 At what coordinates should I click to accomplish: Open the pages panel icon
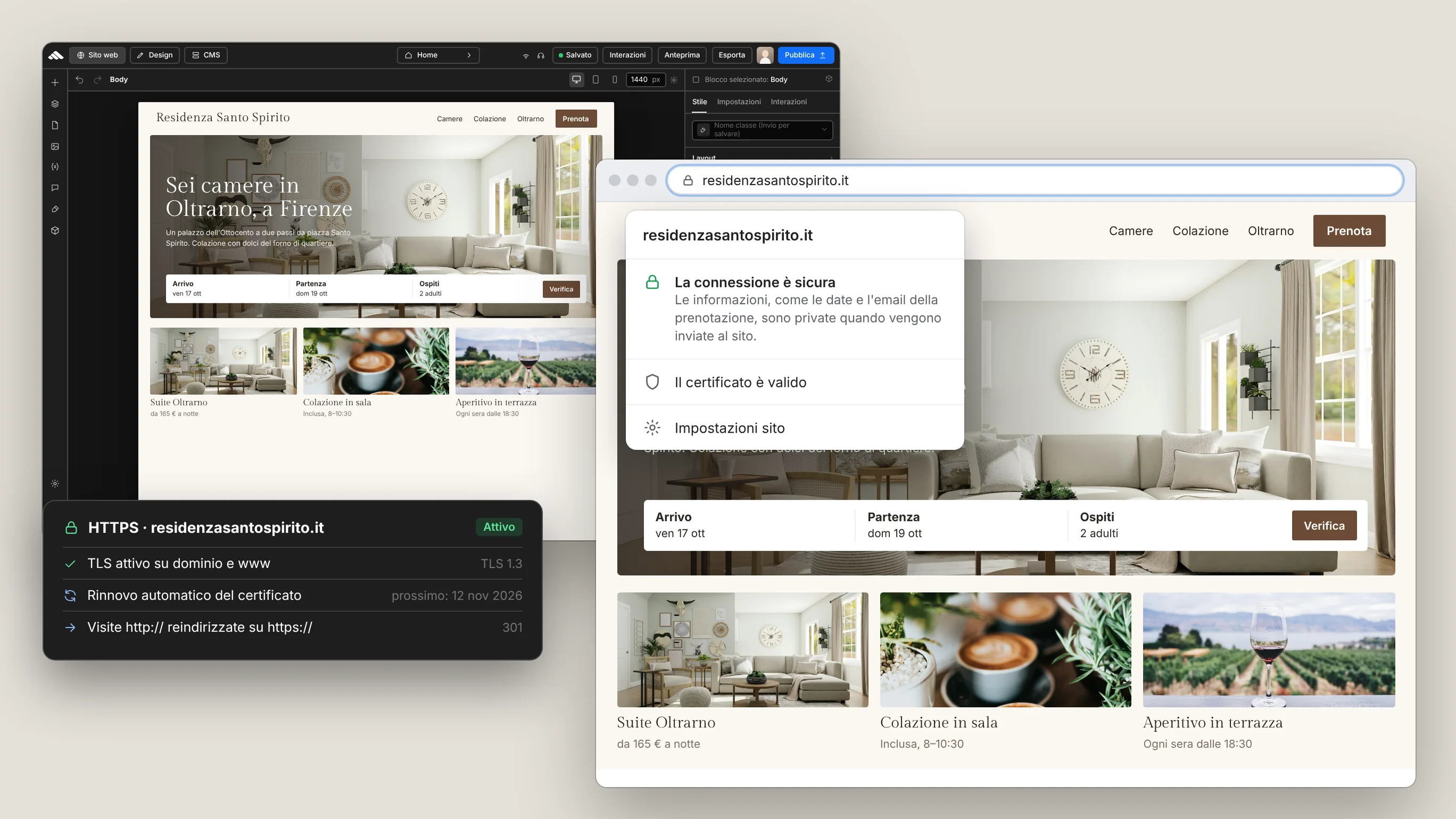point(55,125)
